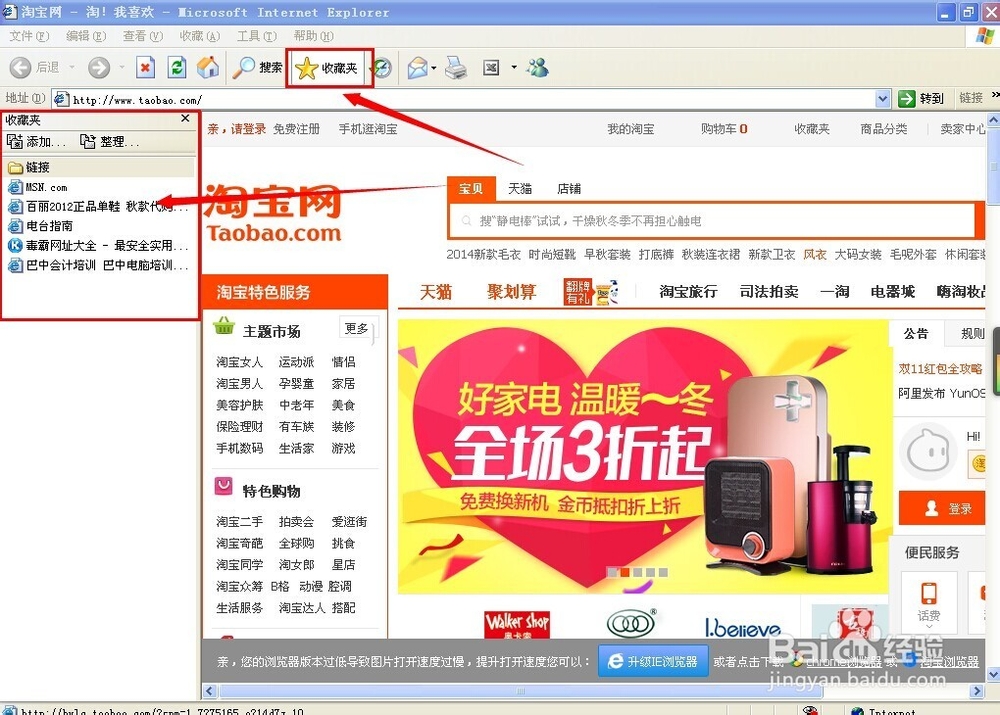
Task: Open MSN.com favorite
Action: click(x=38, y=188)
